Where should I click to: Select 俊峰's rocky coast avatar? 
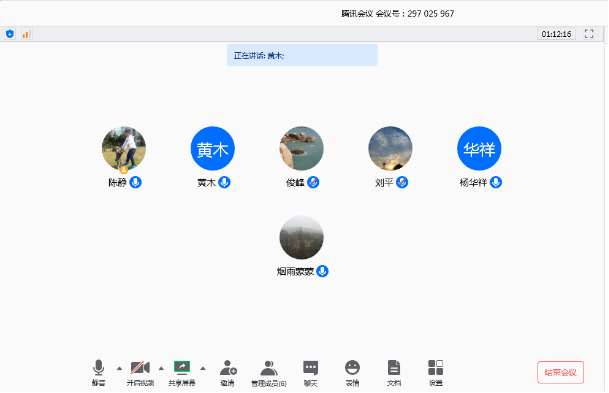coord(301,148)
